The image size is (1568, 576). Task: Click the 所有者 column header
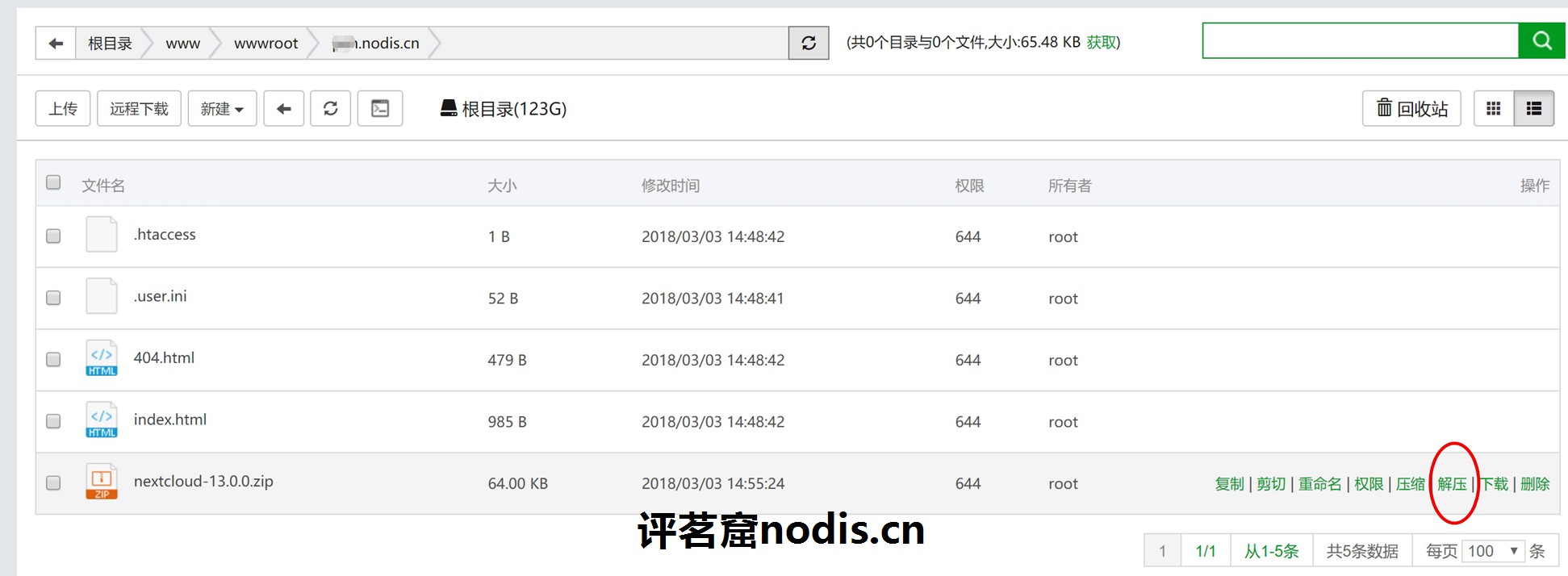pyautogui.click(x=1070, y=186)
